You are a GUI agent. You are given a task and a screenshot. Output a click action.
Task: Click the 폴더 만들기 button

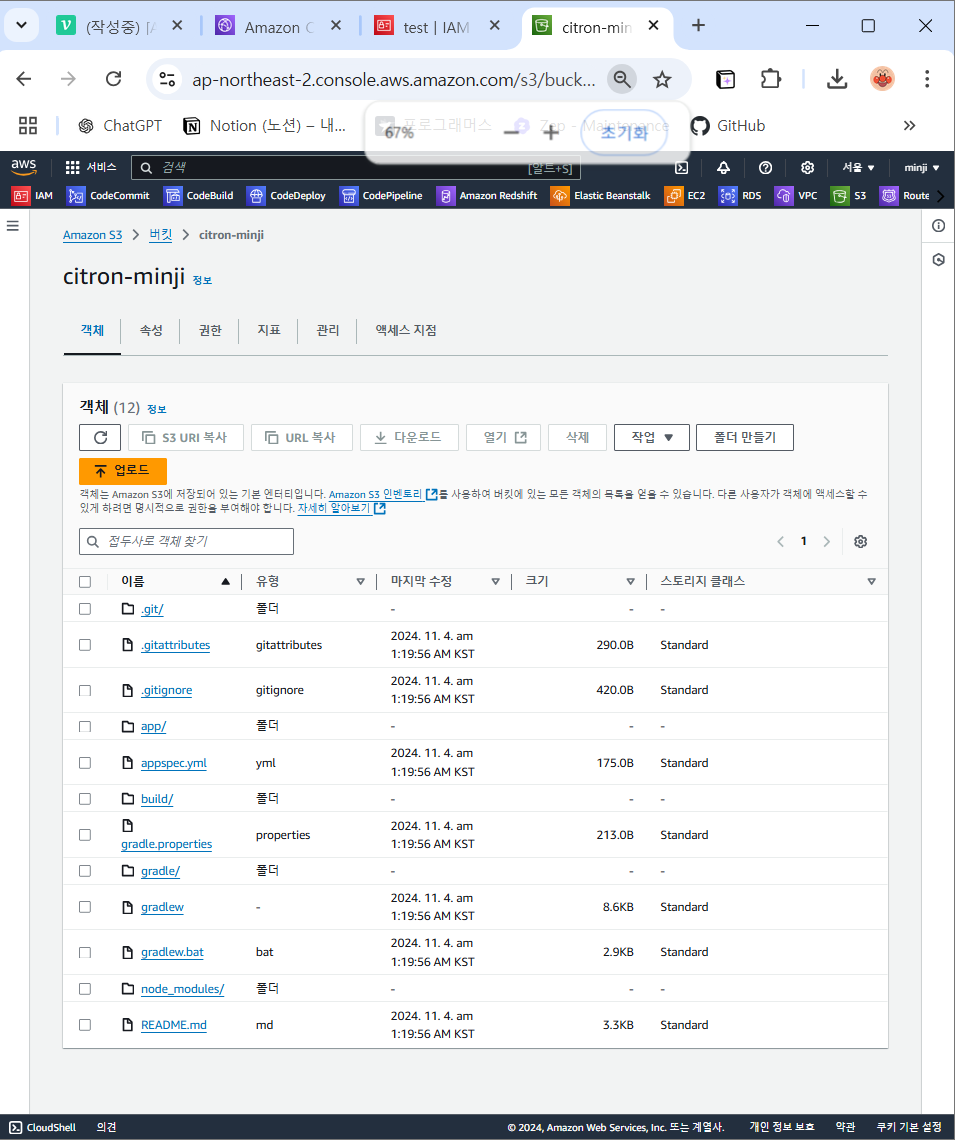(744, 438)
